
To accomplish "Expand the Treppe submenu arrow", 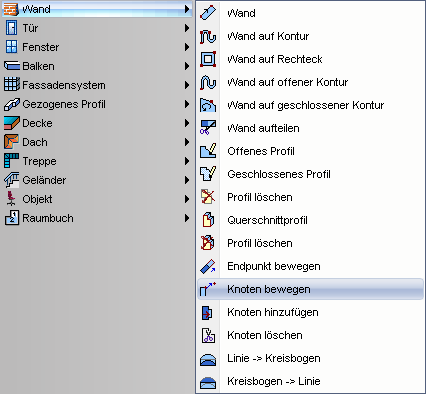I will pos(187,161).
